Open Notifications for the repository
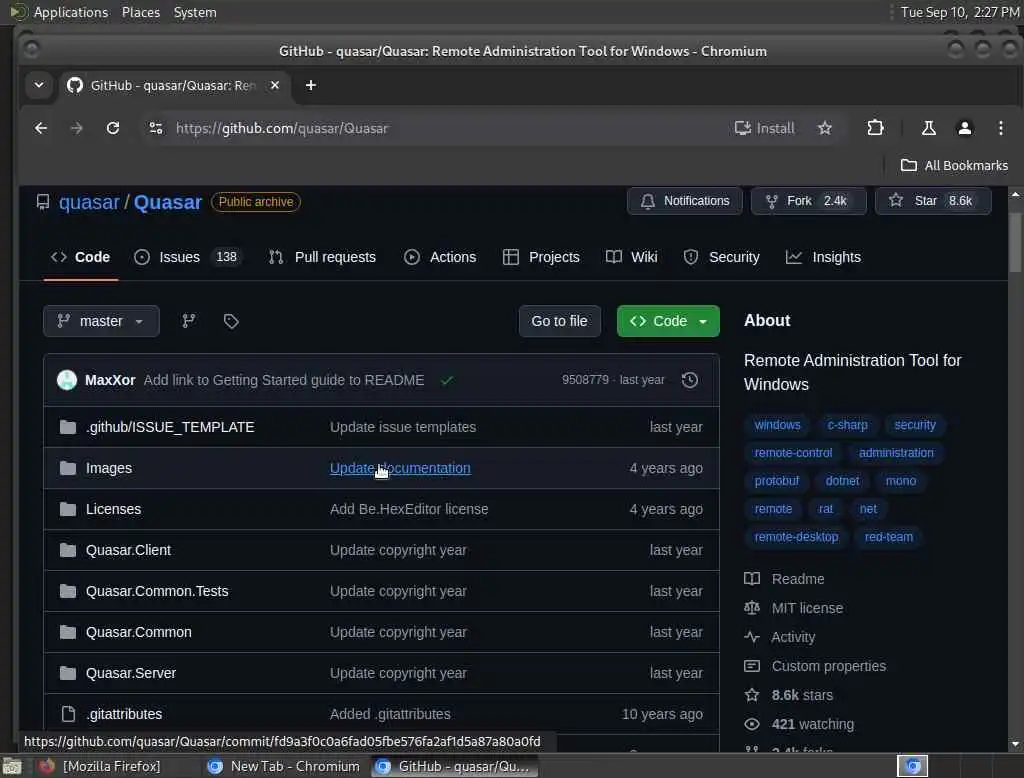Screen dimensions: 1024x778 click(x=684, y=201)
